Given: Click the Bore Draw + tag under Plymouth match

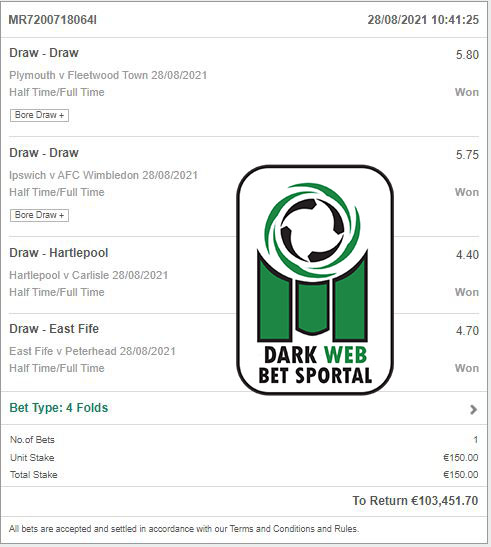Looking at the screenshot, I should 39,115.
